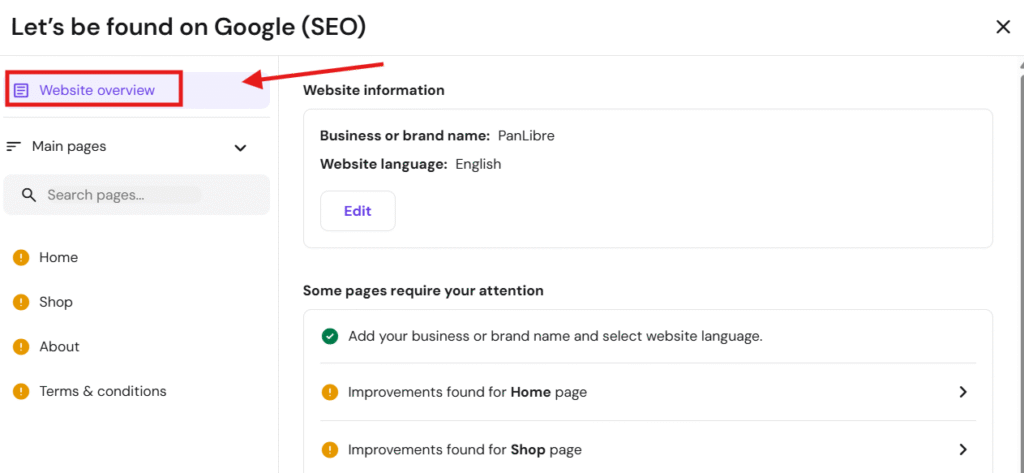Open Improvements found for Home page
This screenshot has height=473, width=1024.
coord(648,392)
